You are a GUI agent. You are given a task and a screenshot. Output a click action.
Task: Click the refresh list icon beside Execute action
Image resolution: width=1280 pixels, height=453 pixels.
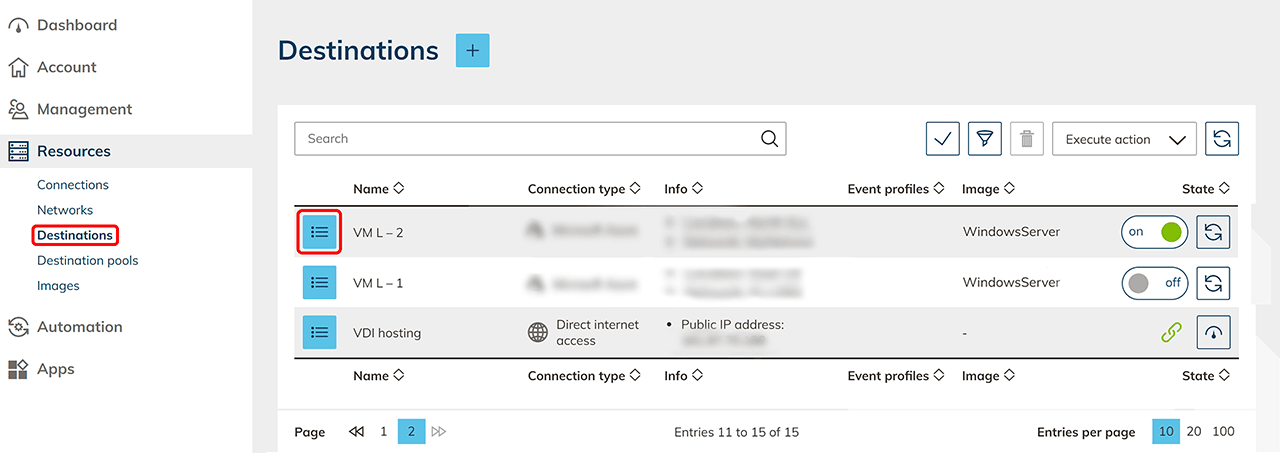coord(1221,139)
